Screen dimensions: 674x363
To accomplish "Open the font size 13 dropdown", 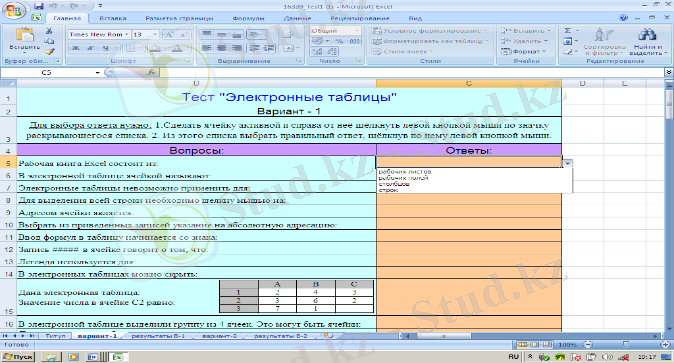I will coord(155,34).
